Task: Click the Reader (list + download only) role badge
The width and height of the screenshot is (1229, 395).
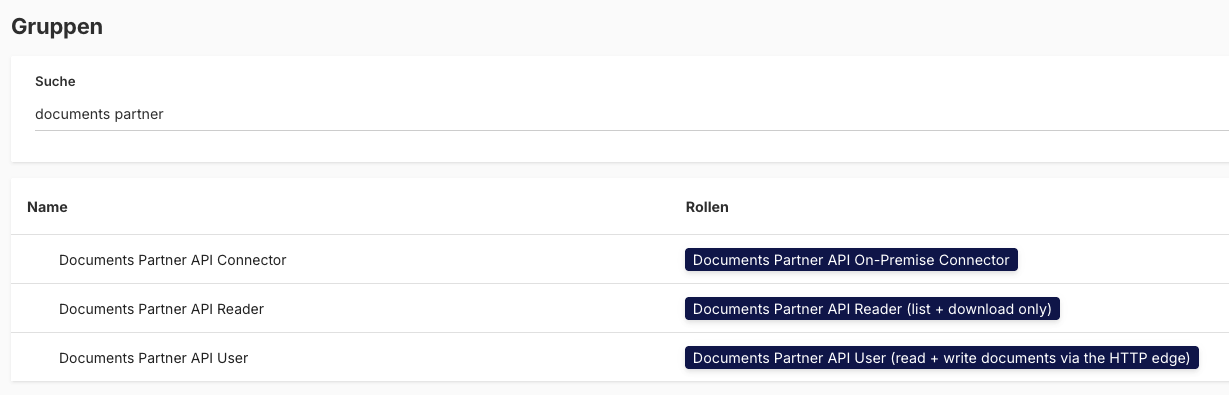Action: [x=872, y=309]
